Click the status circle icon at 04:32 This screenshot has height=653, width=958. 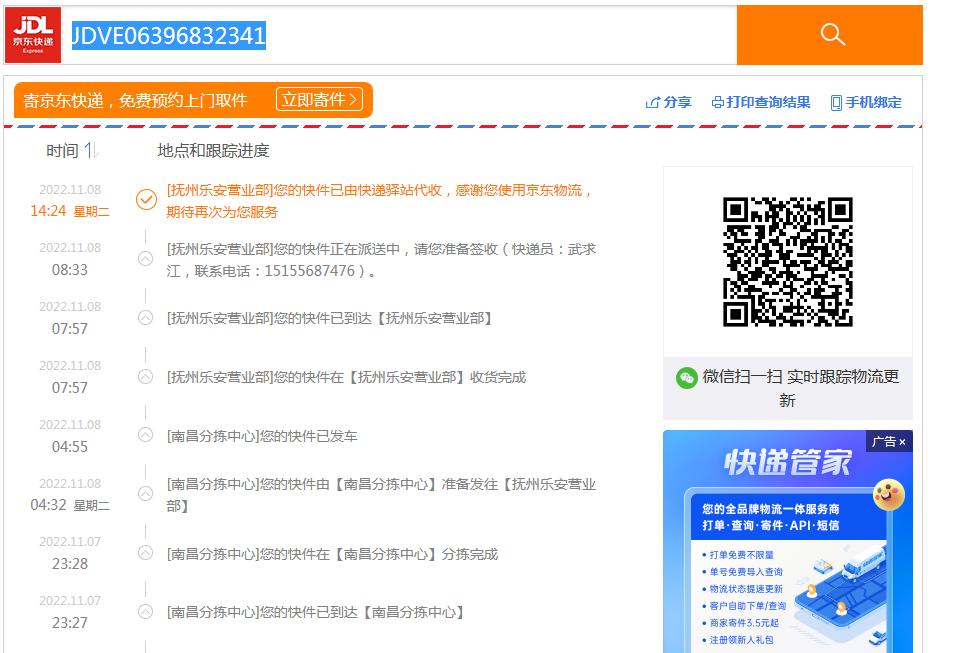[x=145, y=494]
